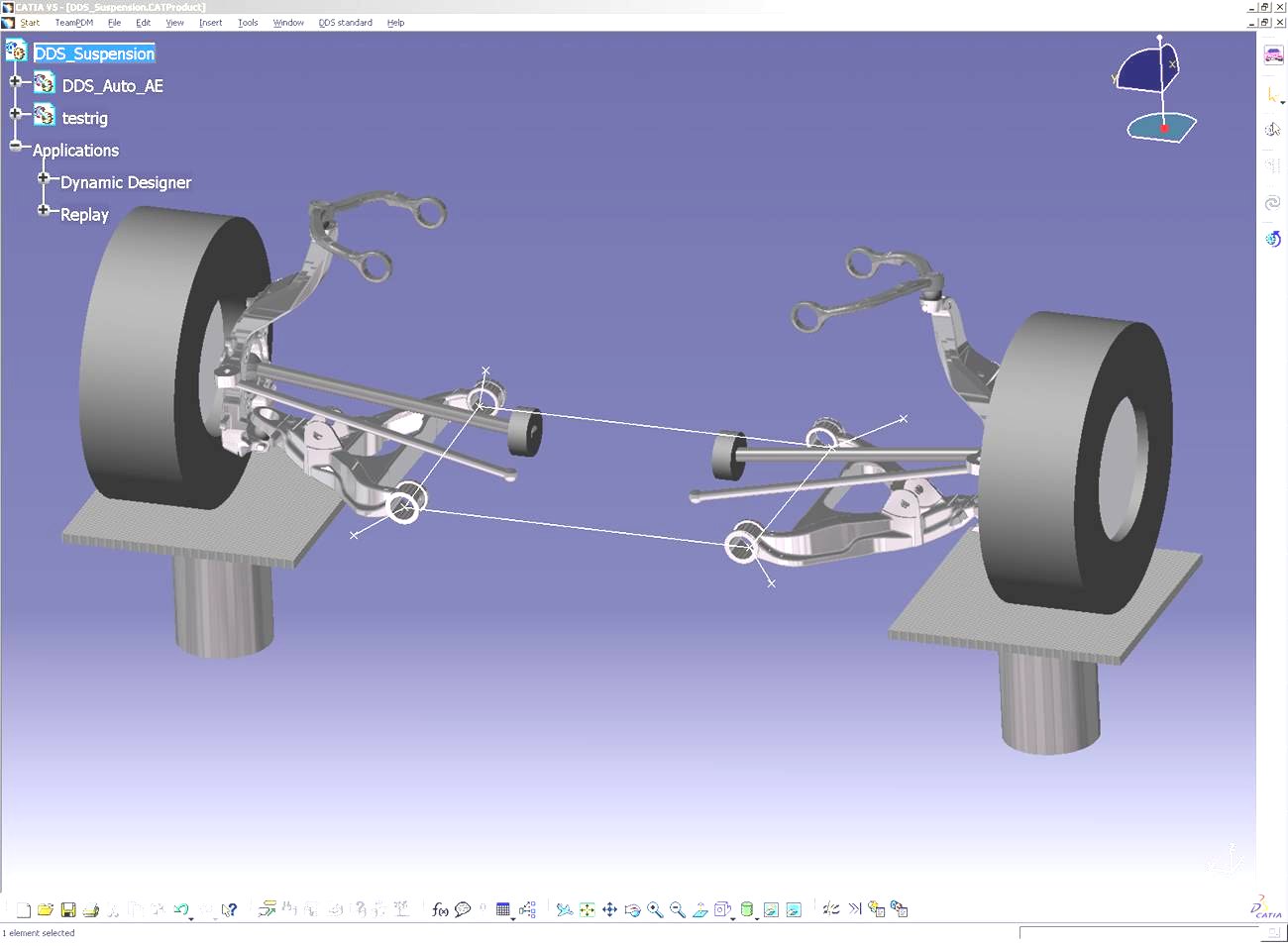Click the Swap visible space icon
The image size is (1288, 946).
tap(794, 909)
